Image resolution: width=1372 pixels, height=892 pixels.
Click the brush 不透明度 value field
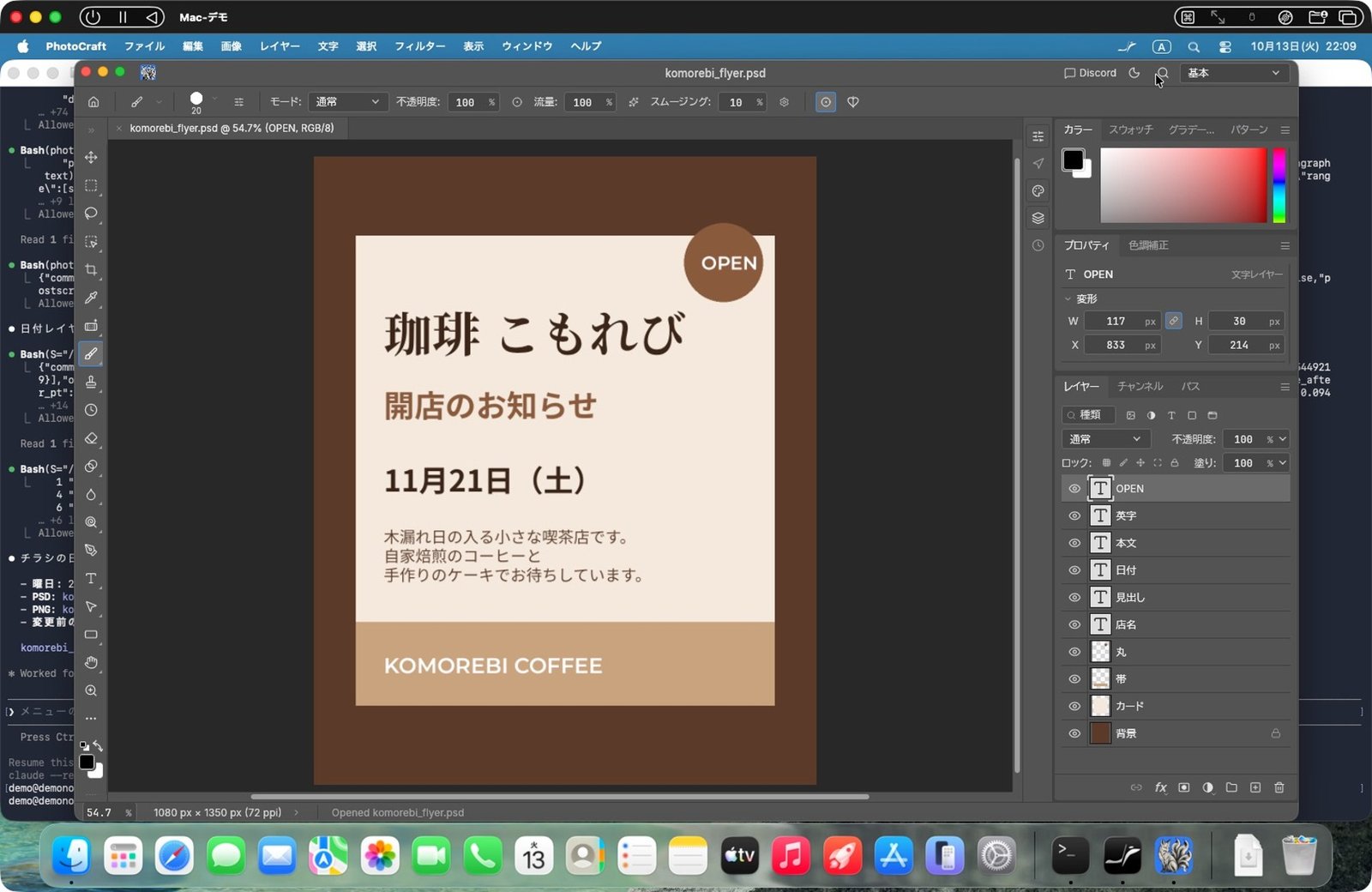pos(466,102)
